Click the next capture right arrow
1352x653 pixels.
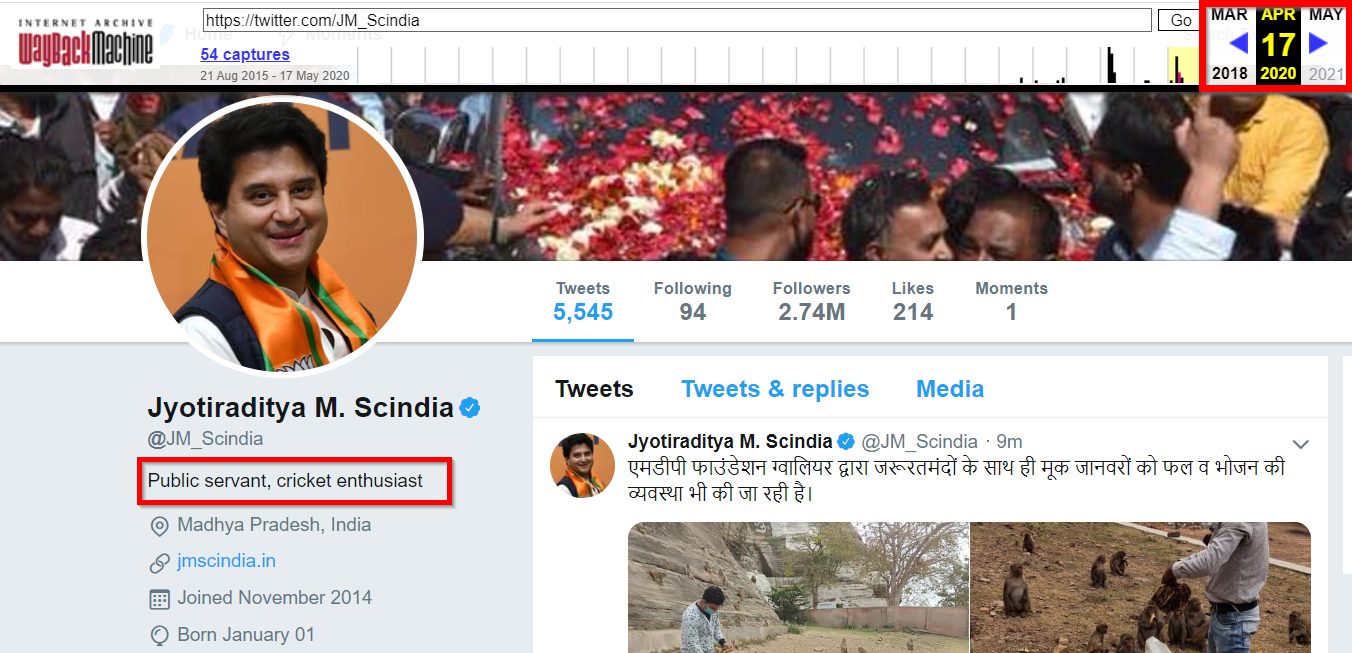[x=1318, y=43]
